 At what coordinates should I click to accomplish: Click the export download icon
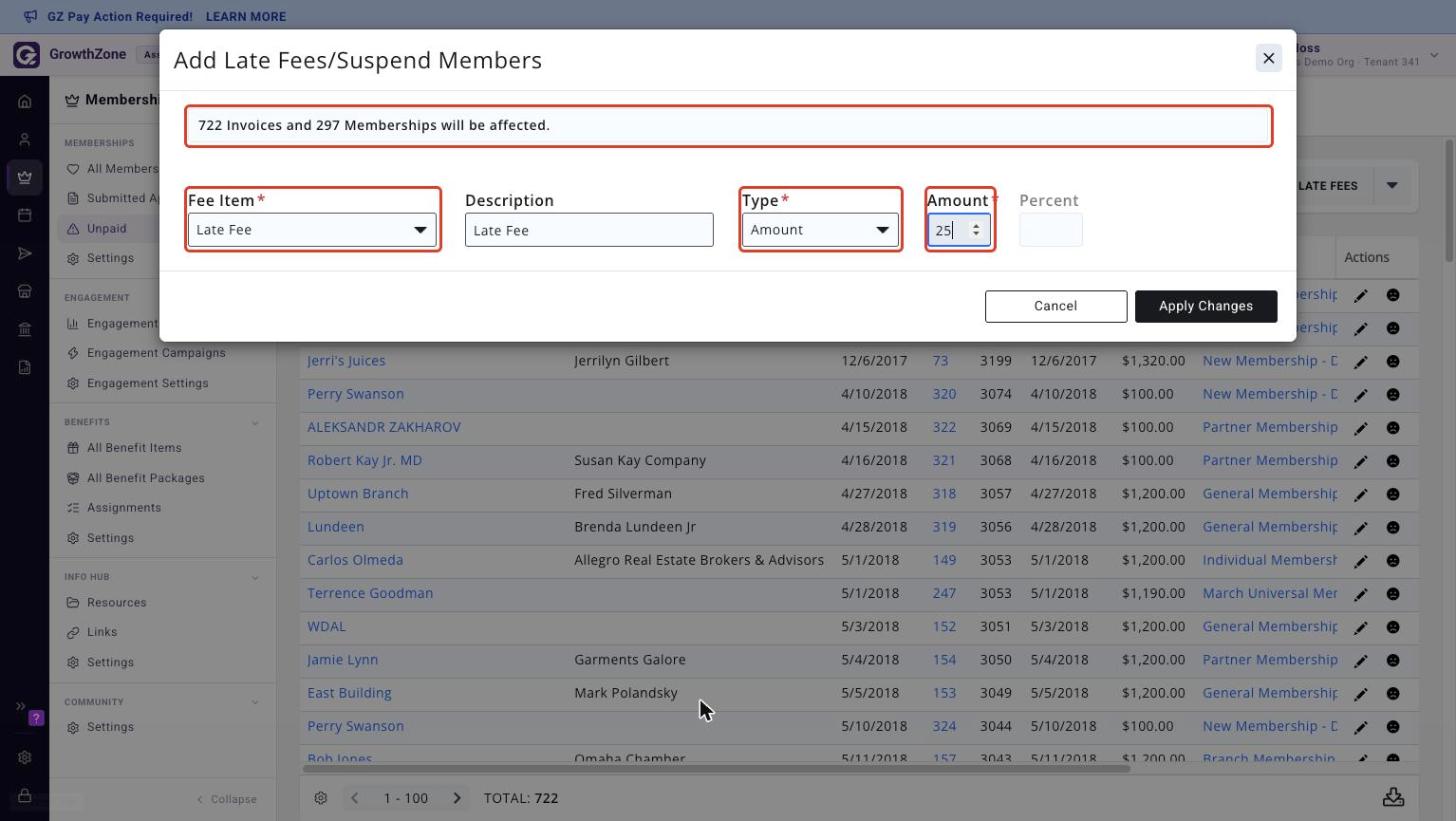click(1393, 797)
